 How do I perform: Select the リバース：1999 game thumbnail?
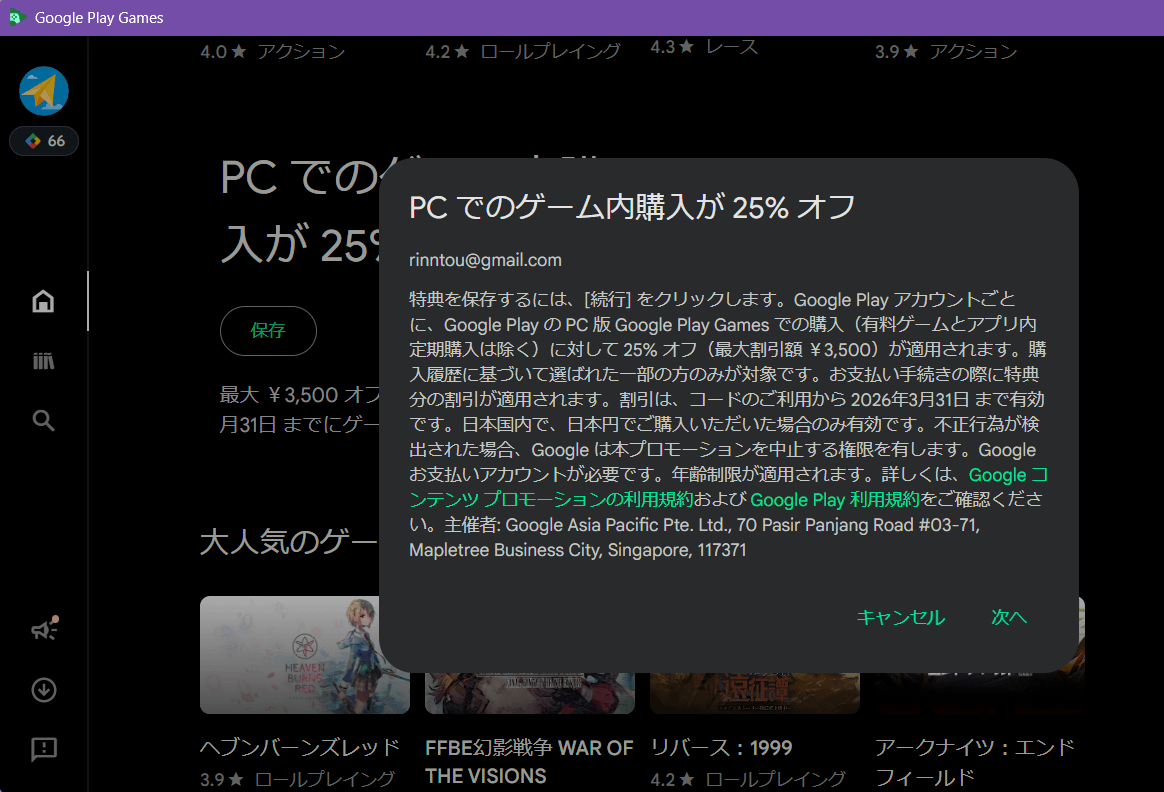click(754, 694)
